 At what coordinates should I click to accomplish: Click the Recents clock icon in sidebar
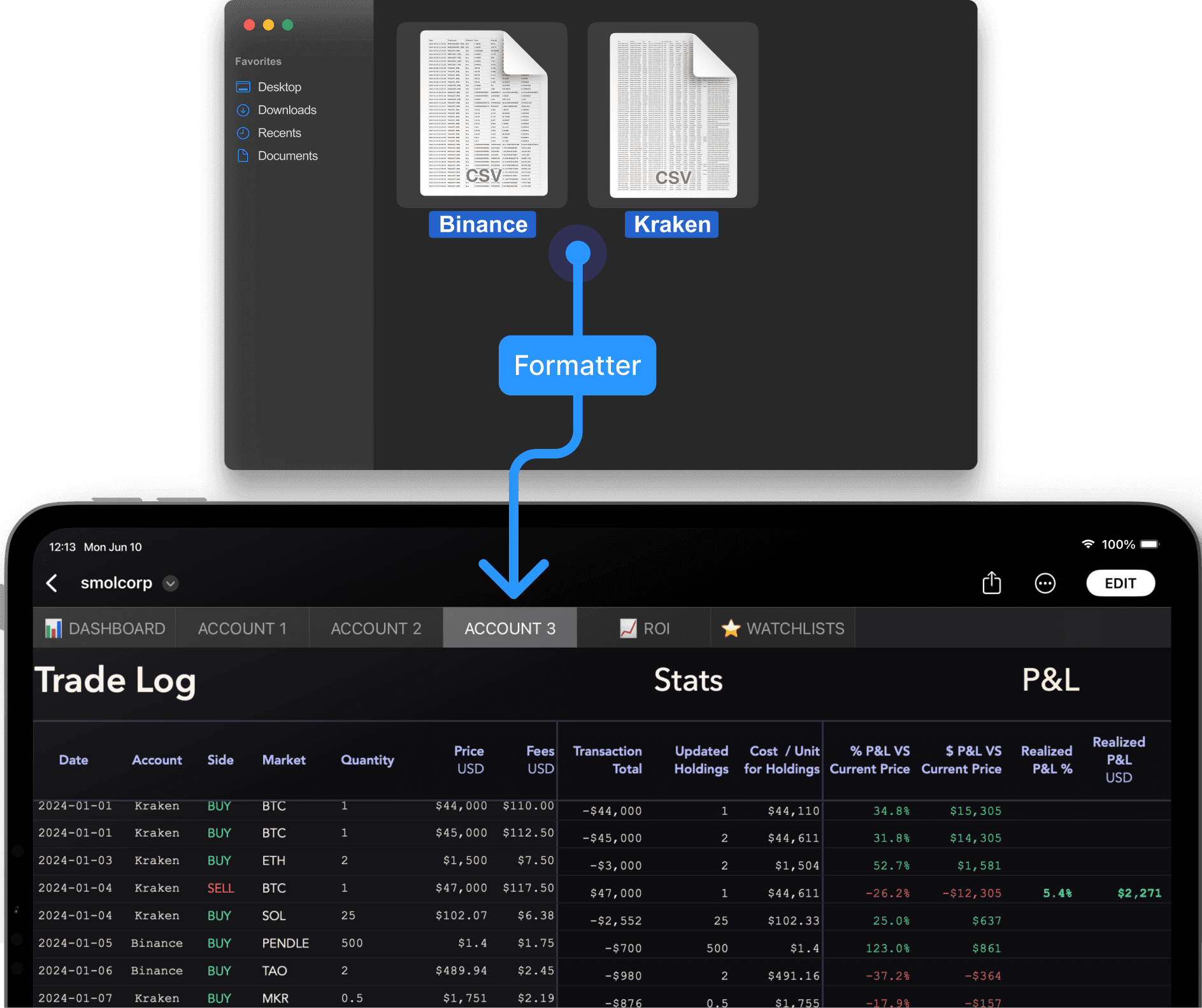click(243, 132)
